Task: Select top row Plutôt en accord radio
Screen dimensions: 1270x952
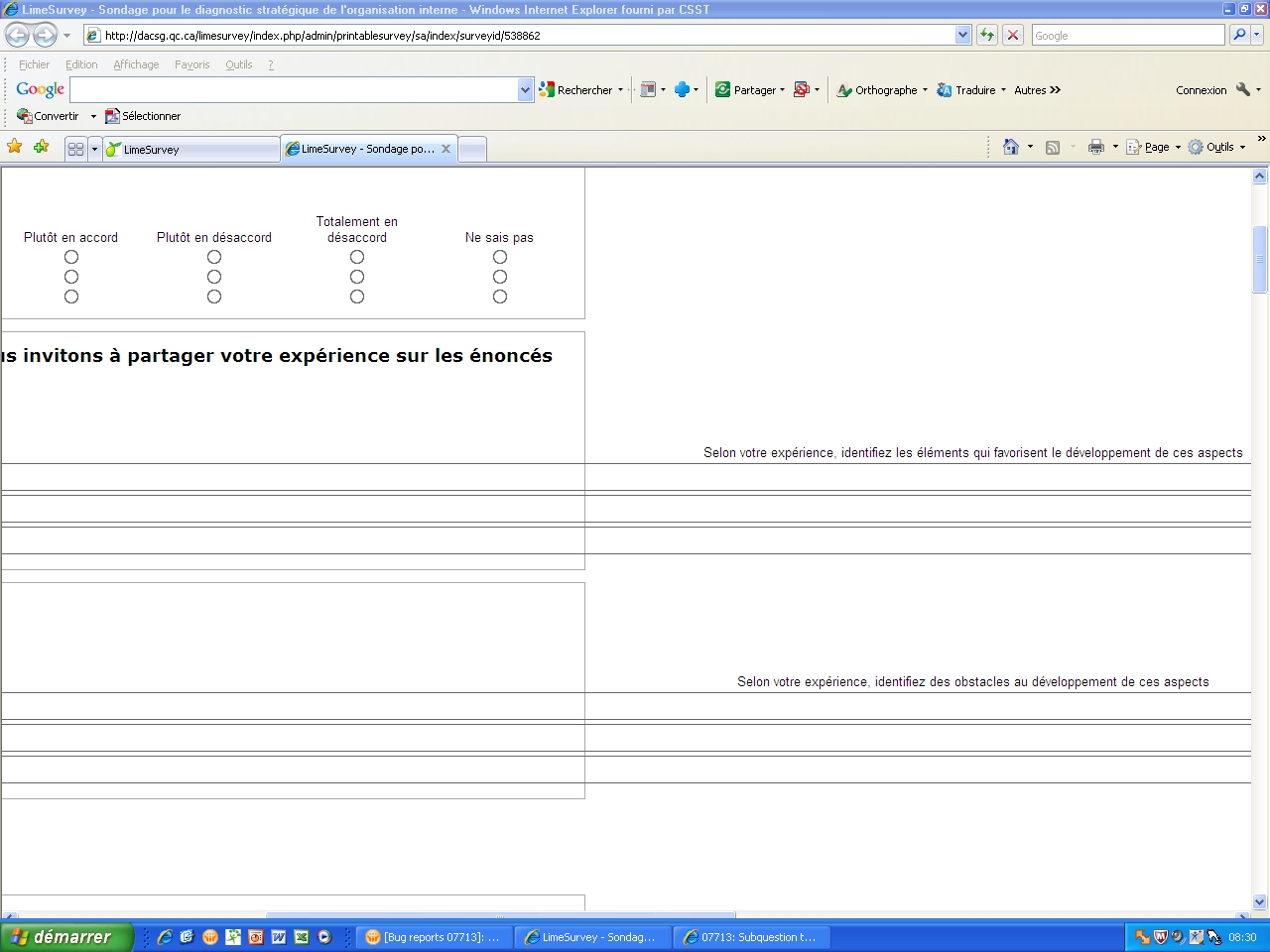Action: click(x=71, y=257)
